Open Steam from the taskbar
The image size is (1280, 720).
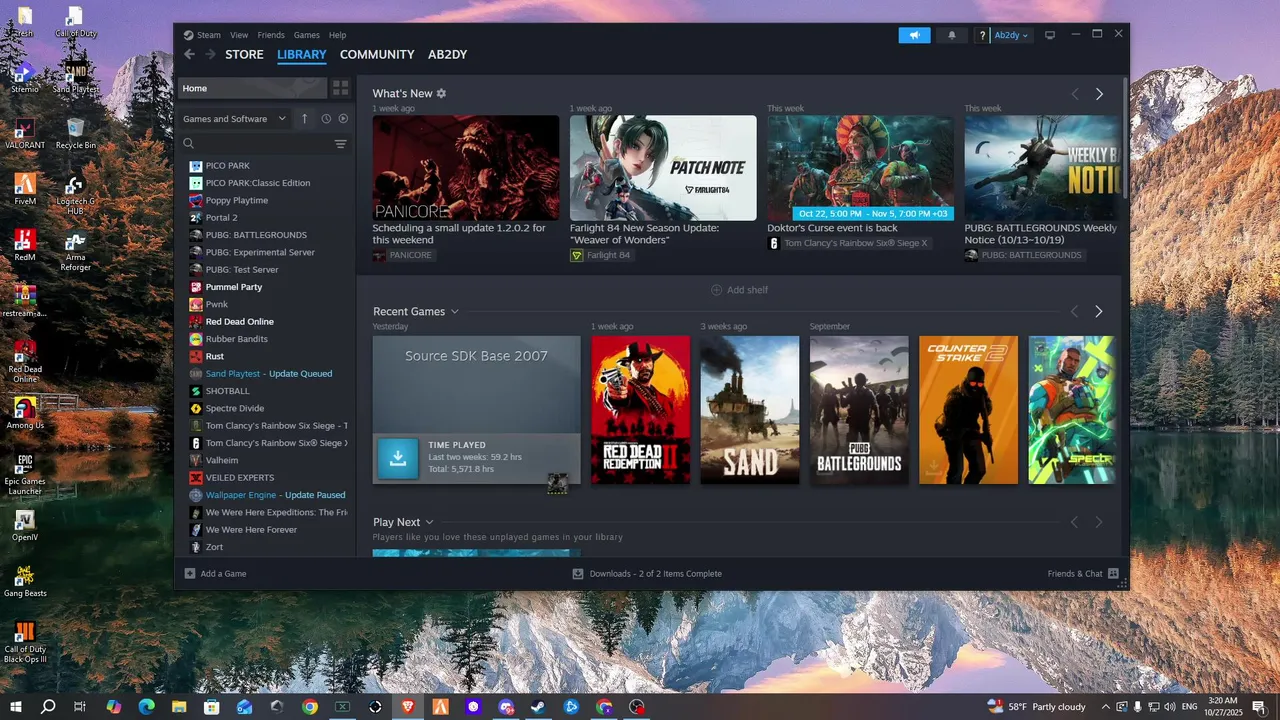(x=538, y=707)
